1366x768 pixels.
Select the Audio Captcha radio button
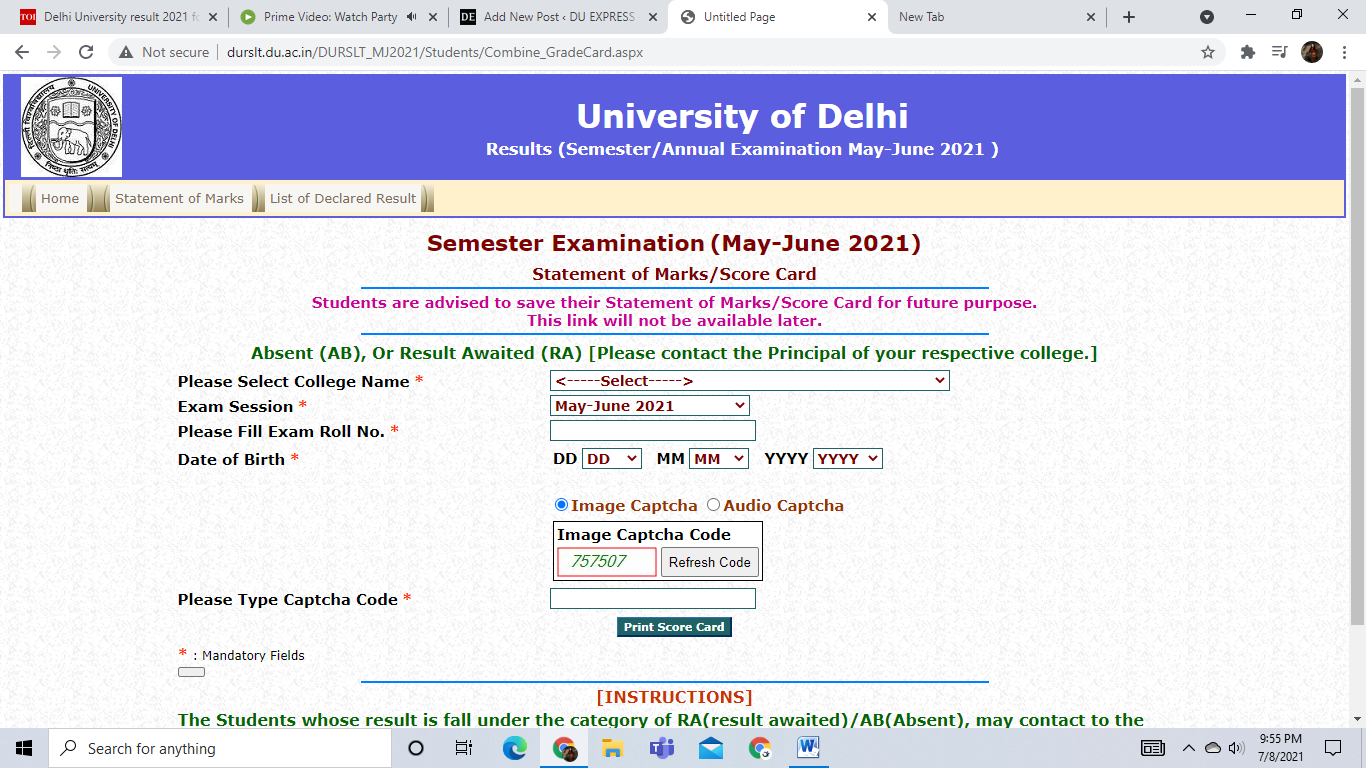(714, 505)
